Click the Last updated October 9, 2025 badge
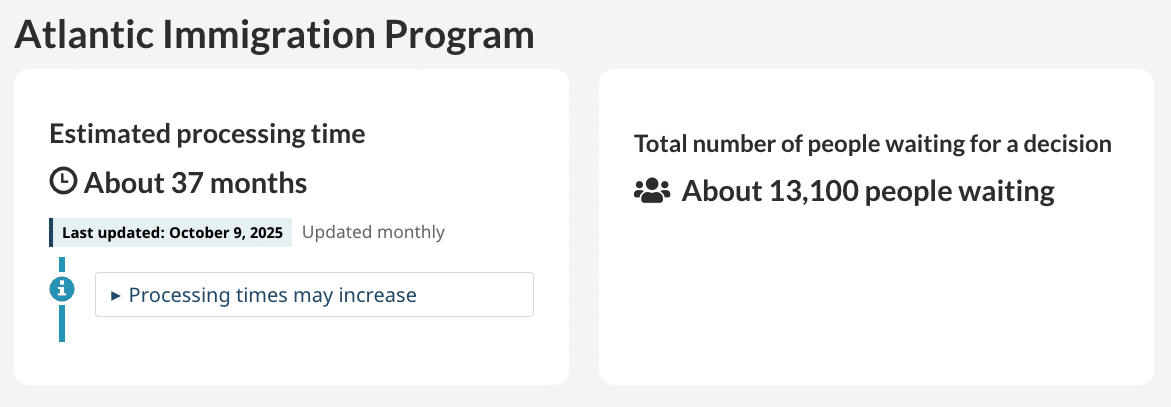 pos(172,233)
